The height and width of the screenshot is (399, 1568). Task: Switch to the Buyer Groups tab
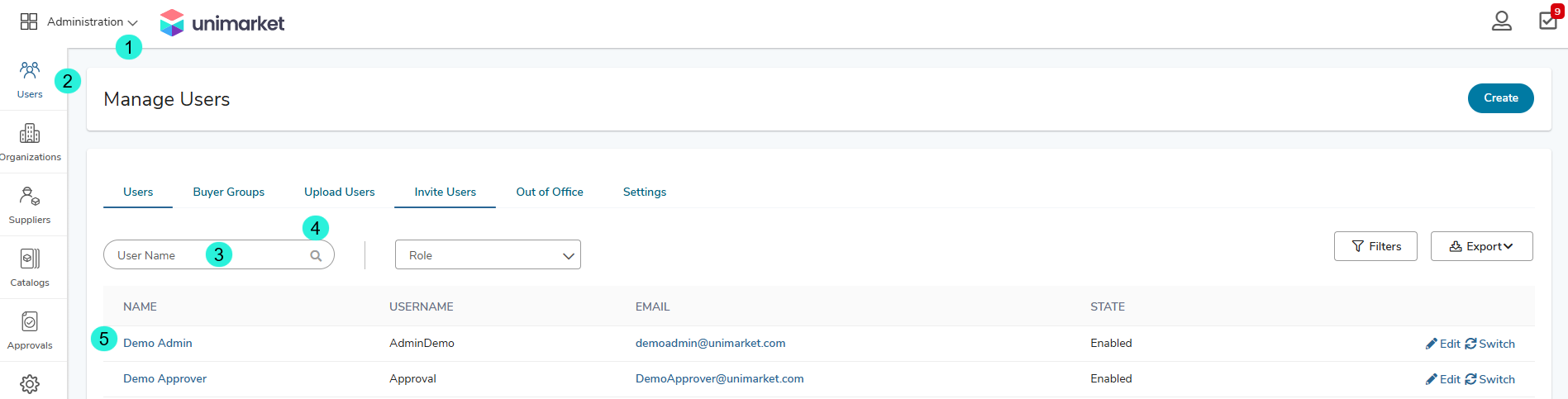(x=229, y=192)
